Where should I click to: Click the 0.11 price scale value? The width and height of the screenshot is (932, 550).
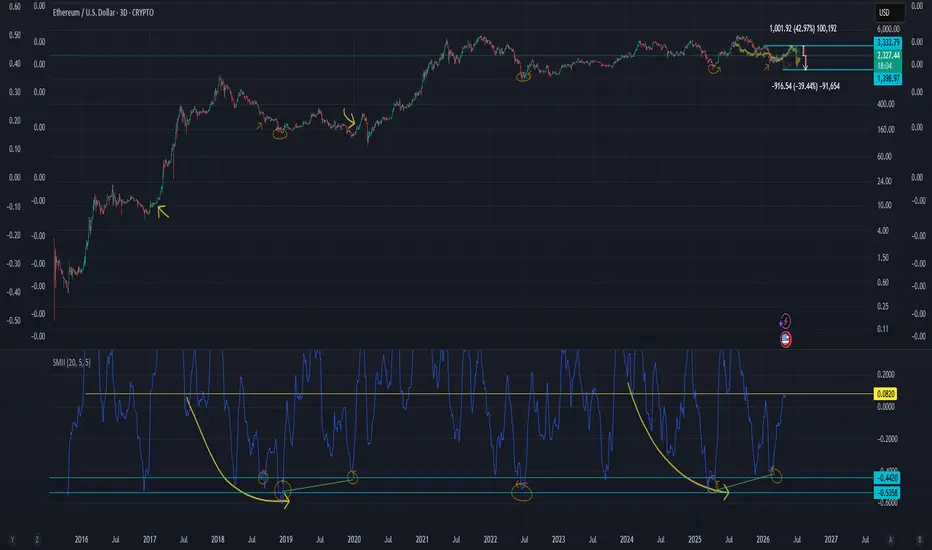pos(883,329)
